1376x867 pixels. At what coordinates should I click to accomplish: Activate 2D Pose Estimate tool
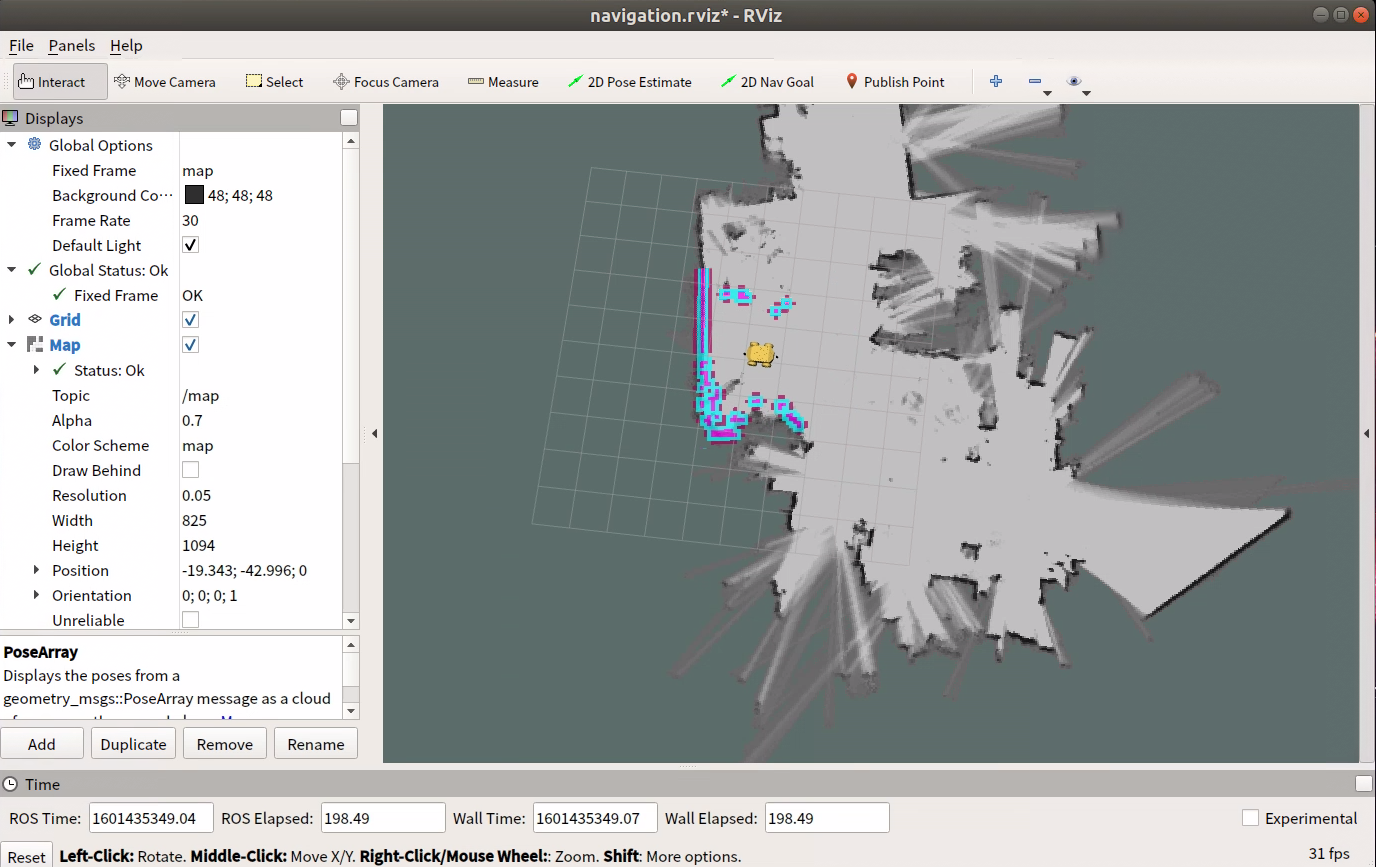(x=629, y=82)
